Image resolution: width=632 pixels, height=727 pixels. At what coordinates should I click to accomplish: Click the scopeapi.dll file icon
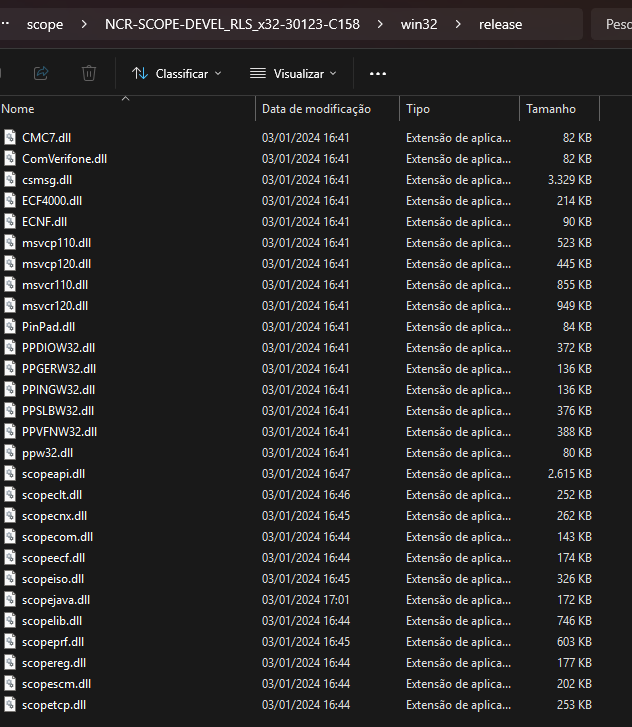[x=10, y=474]
